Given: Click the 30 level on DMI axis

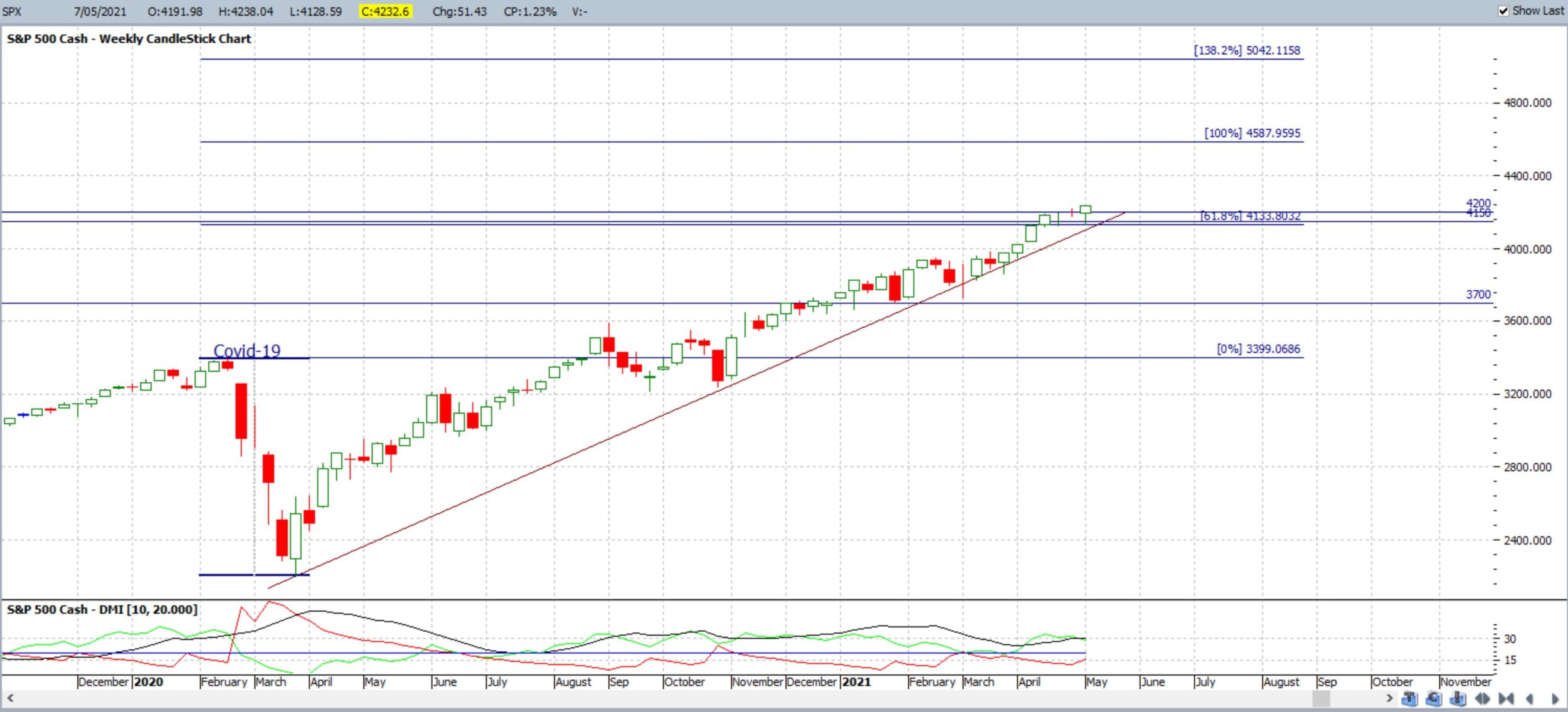Looking at the screenshot, I should (1510, 639).
